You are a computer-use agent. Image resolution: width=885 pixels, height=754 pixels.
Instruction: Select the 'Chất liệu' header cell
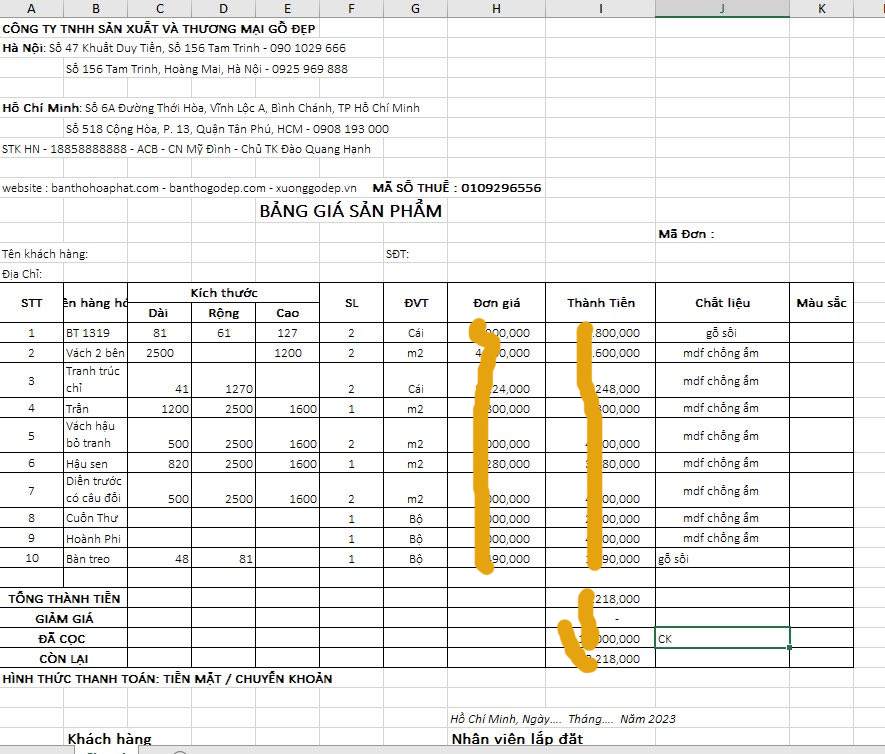[722, 303]
